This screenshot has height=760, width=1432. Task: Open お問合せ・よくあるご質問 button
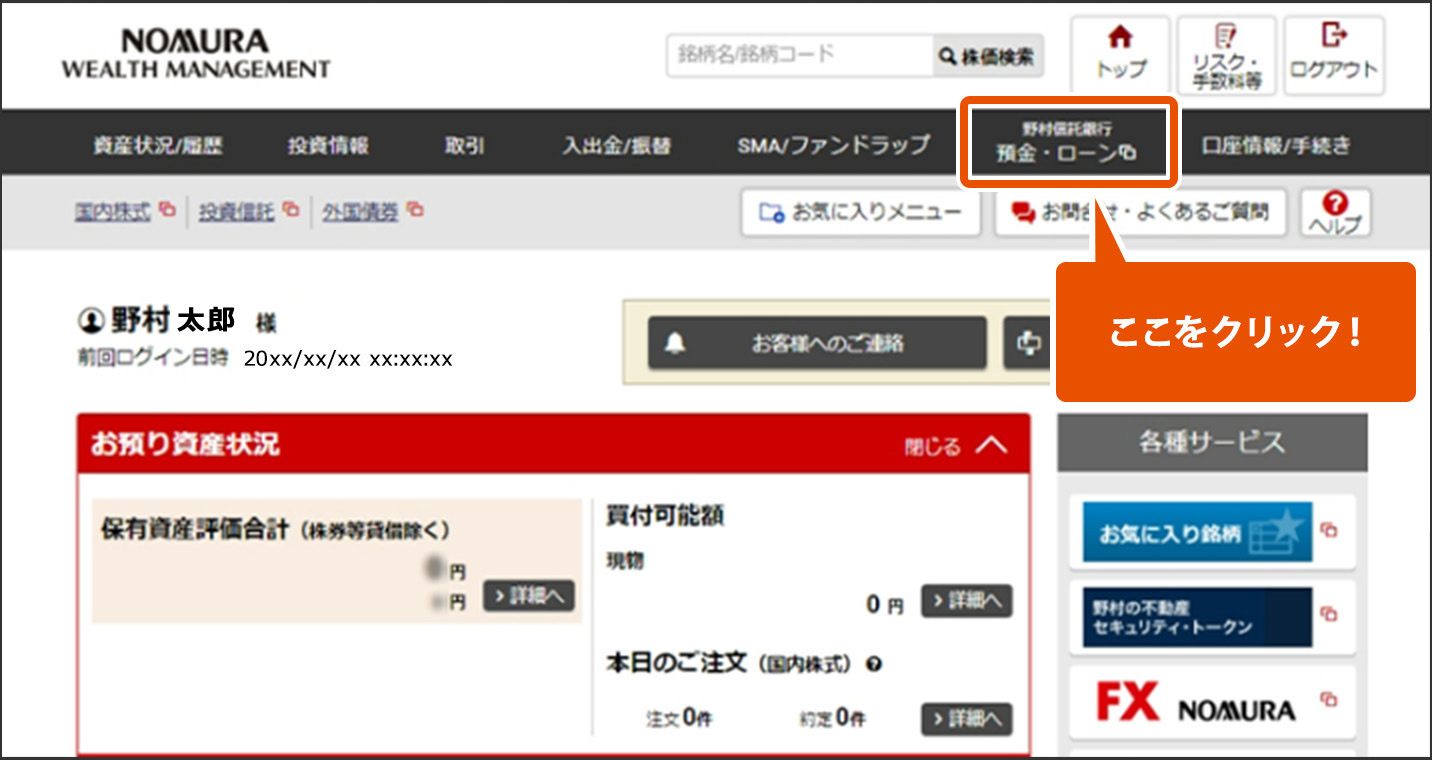1140,212
